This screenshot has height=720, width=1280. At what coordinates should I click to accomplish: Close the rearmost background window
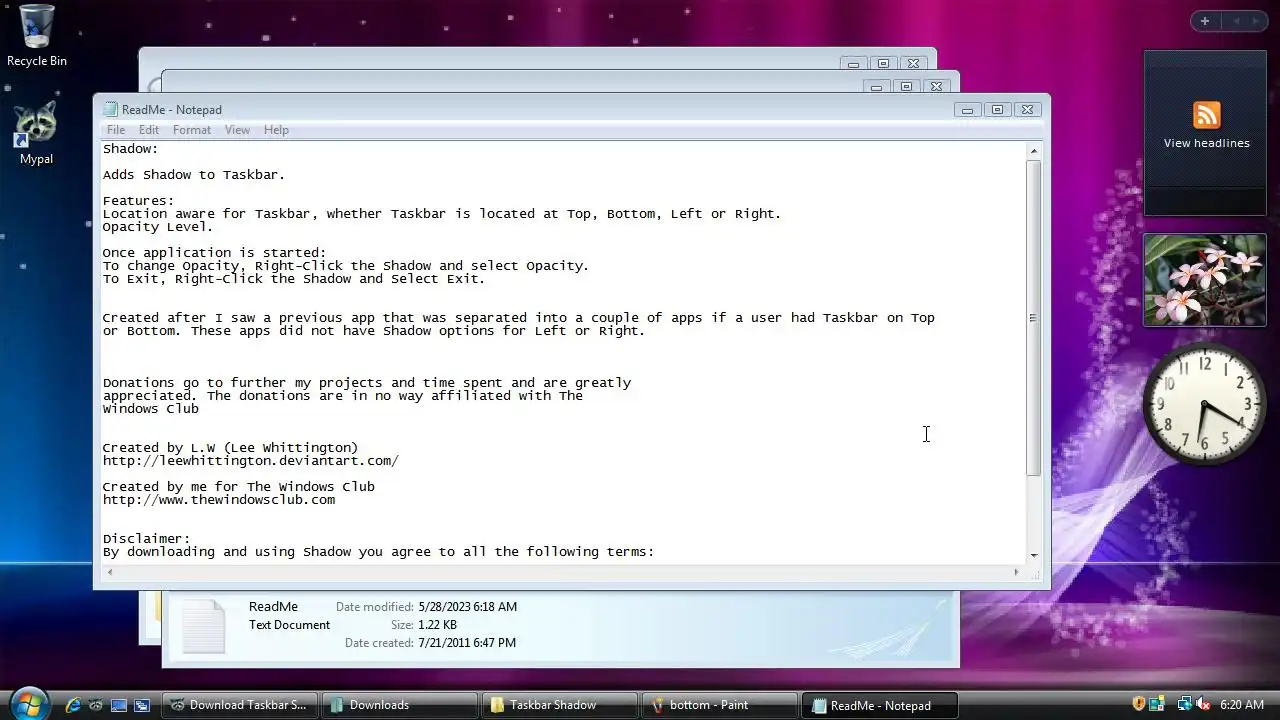pos(913,64)
